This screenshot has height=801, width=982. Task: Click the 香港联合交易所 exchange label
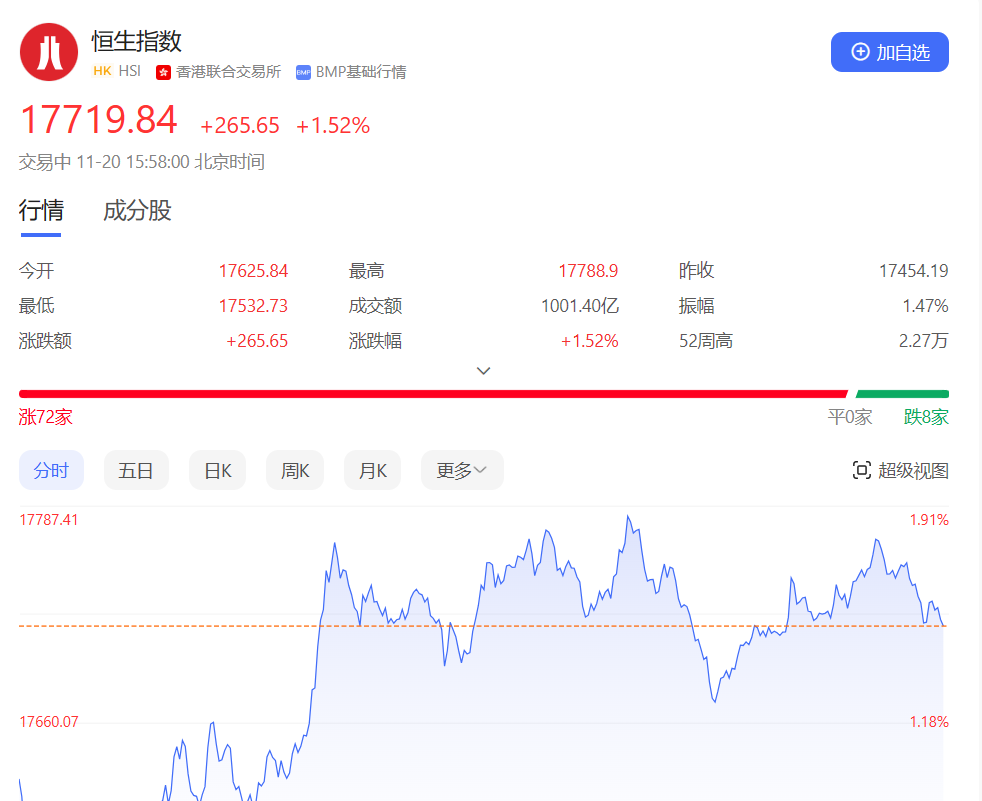229,72
